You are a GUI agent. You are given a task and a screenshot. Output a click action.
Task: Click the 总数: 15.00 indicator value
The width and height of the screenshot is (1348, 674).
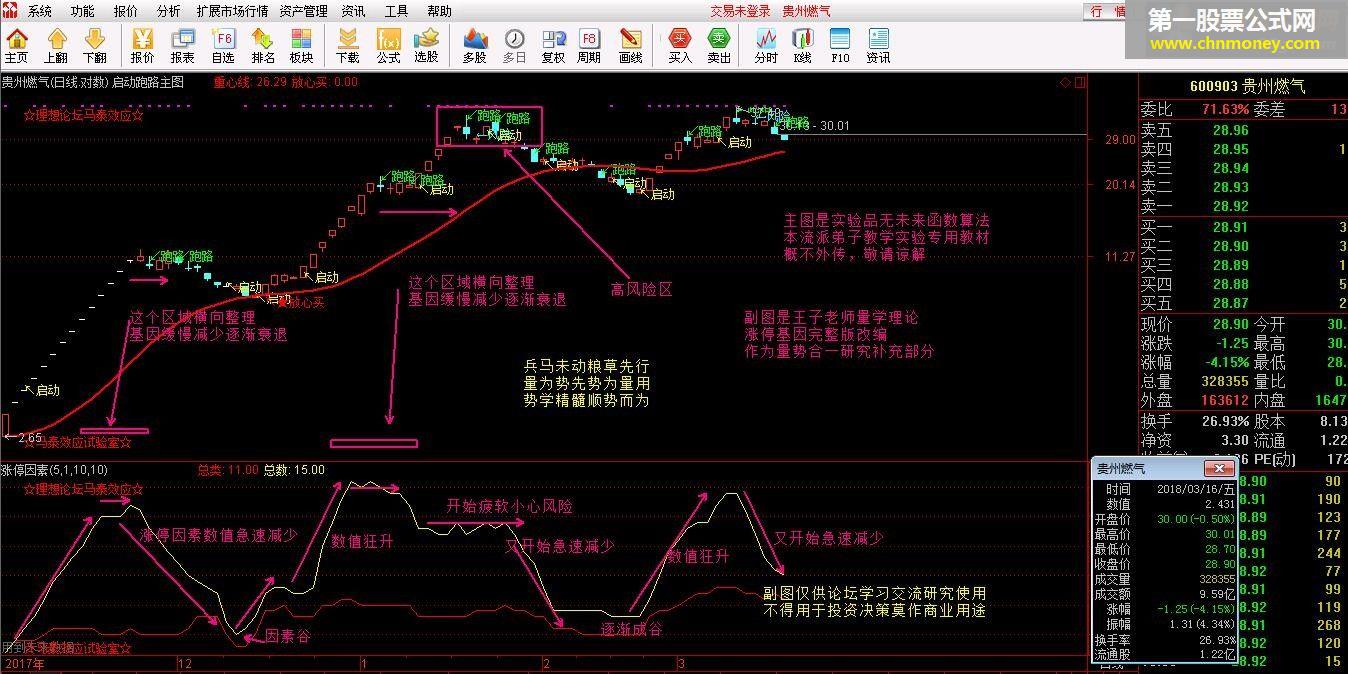click(294, 469)
